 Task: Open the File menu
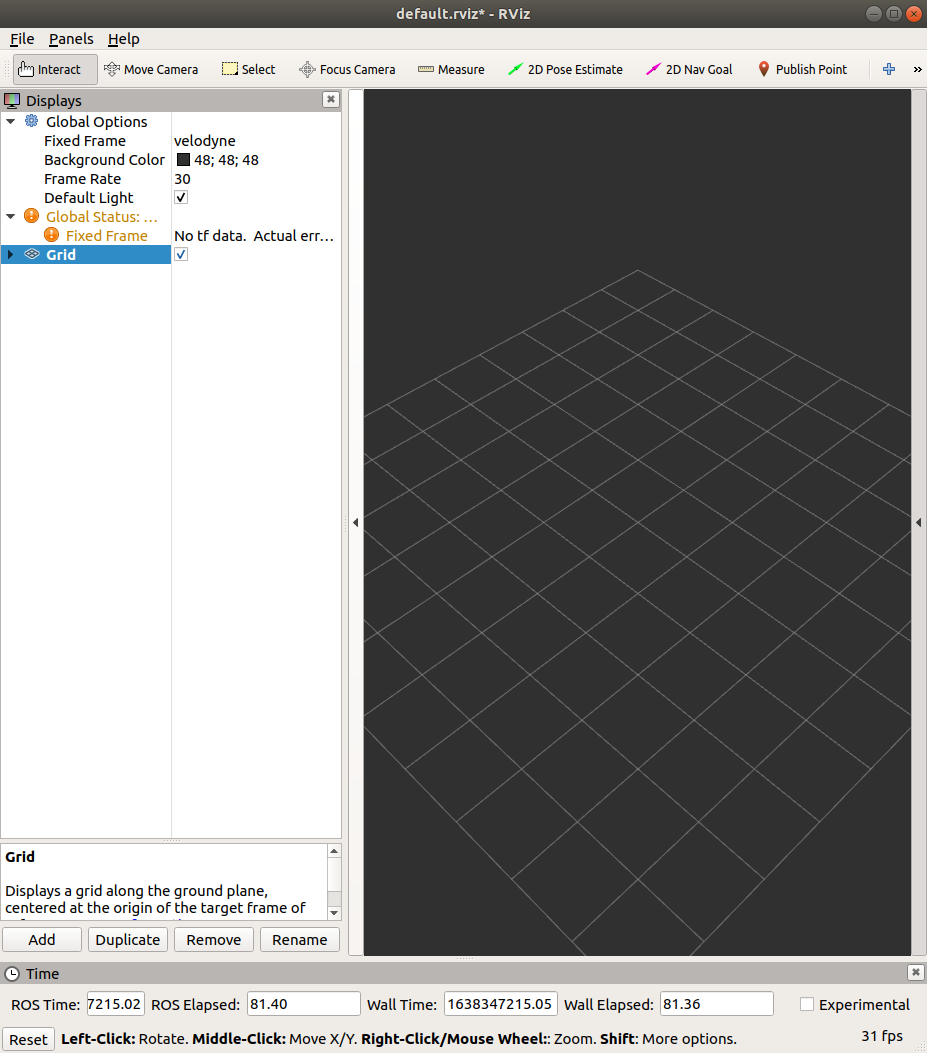tap(22, 39)
